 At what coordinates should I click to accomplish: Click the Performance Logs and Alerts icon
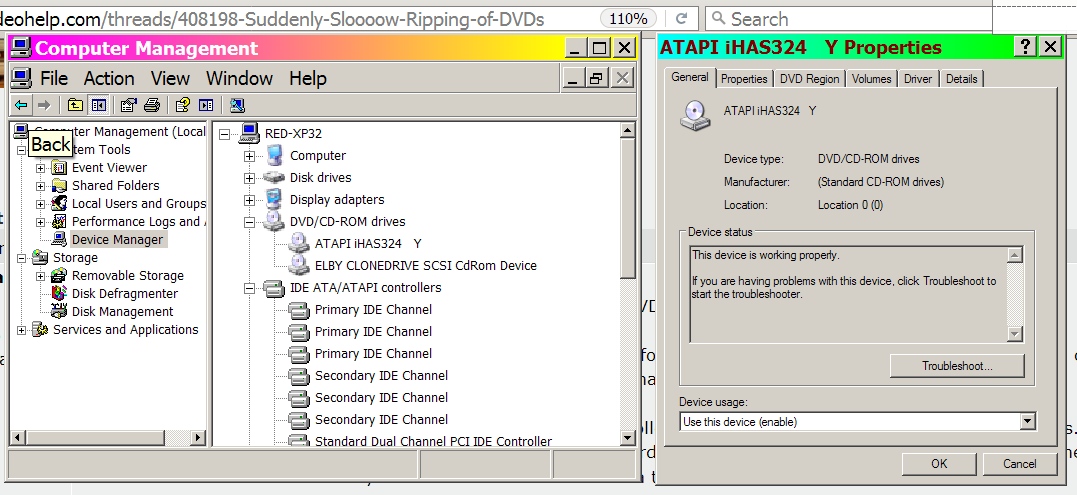pos(59,221)
